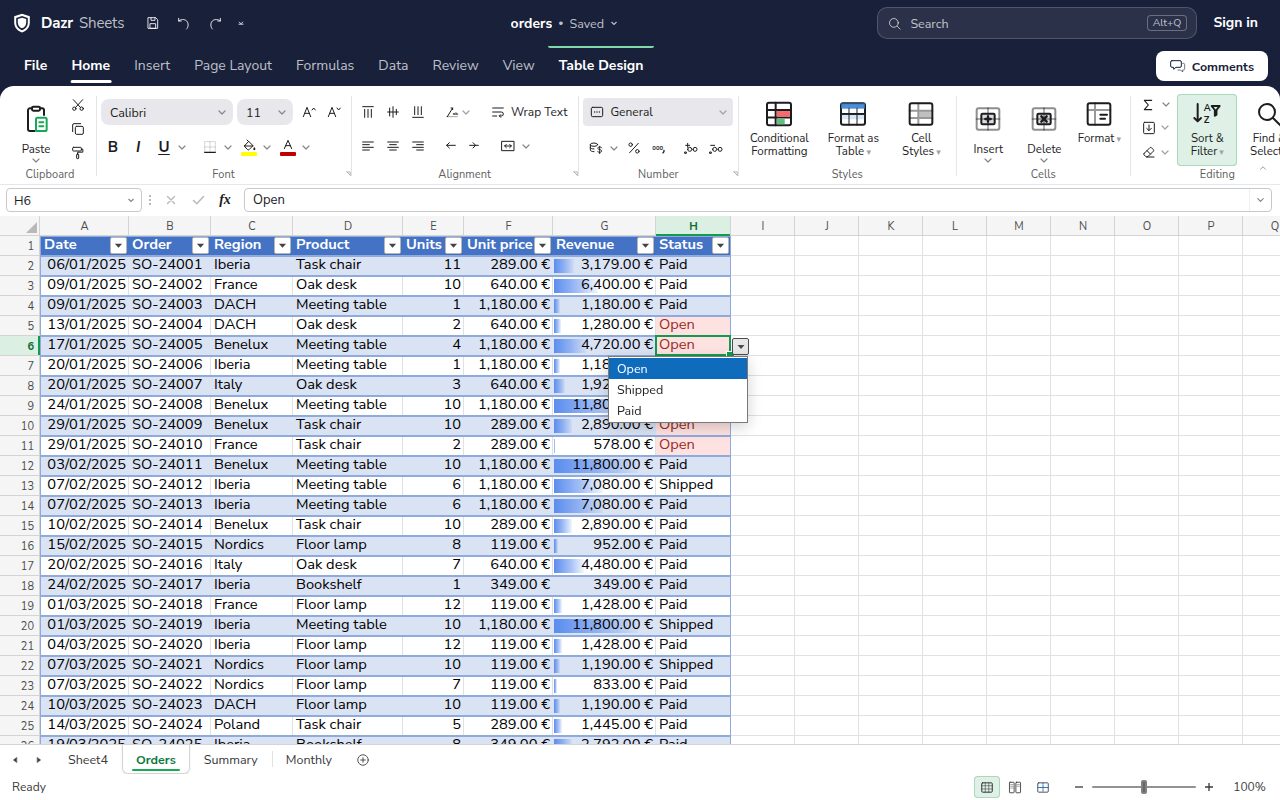The width and height of the screenshot is (1280, 800).
Task: Toggle Wrap Text
Action: click(x=529, y=112)
